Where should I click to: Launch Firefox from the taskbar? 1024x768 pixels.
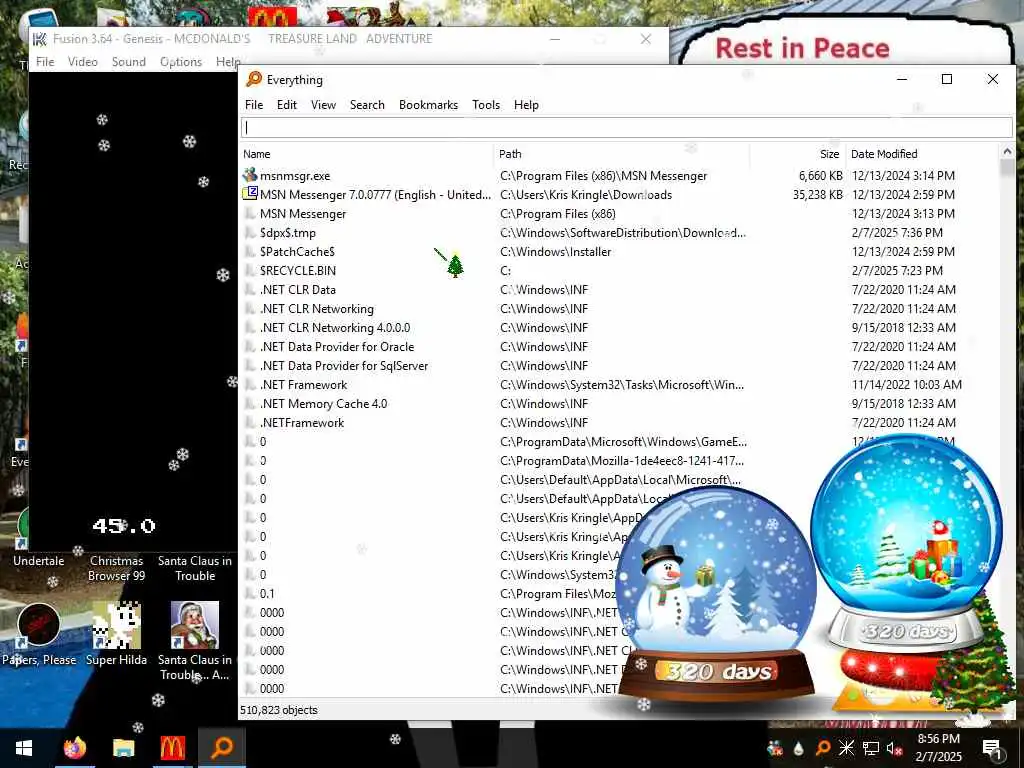click(x=74, y=748)
